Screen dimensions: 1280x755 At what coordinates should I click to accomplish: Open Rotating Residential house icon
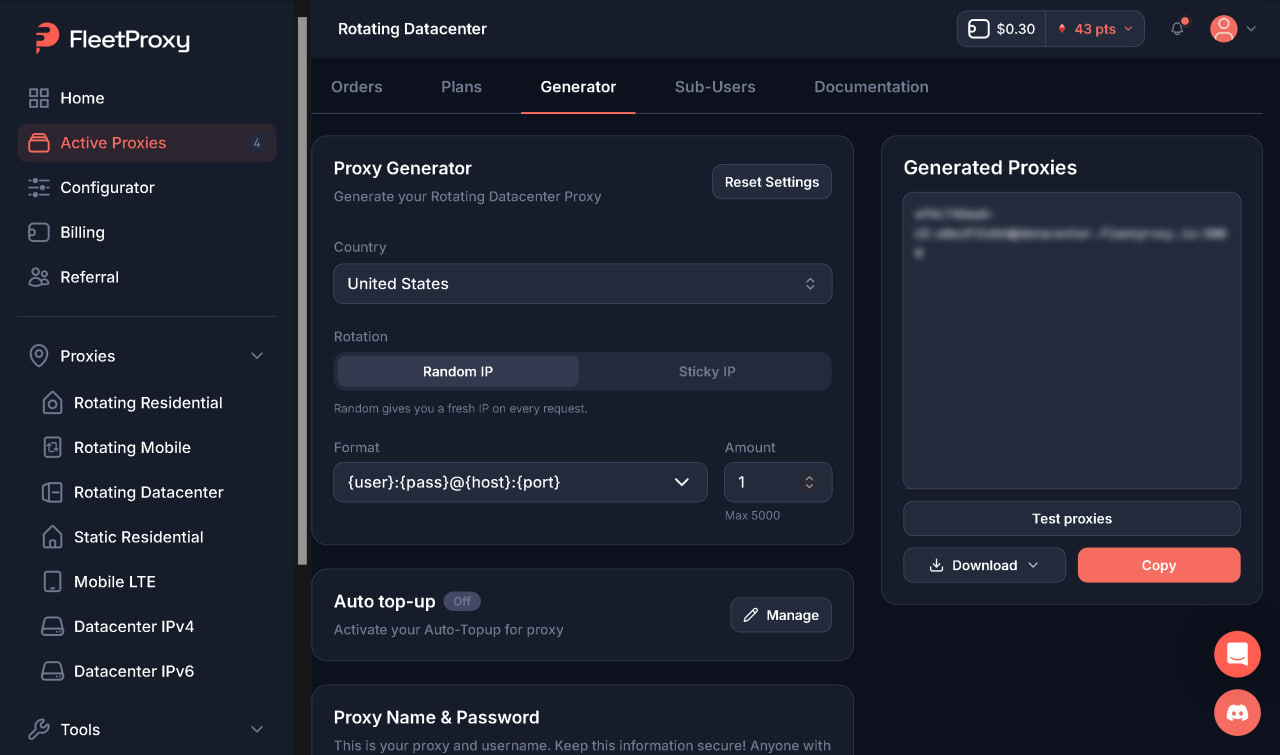[52, 403]
